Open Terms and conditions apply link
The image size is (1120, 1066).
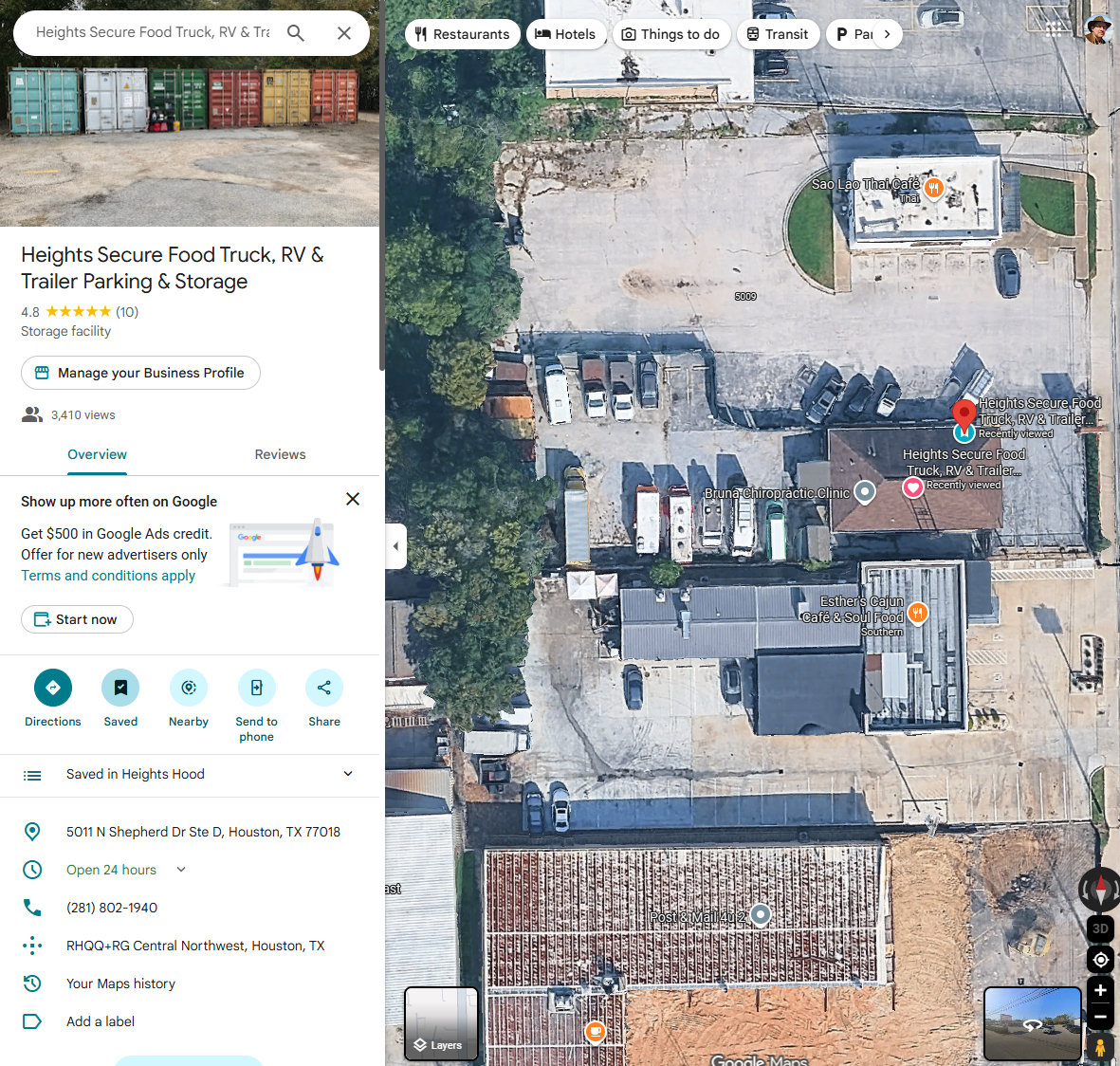tap(108, 576)
